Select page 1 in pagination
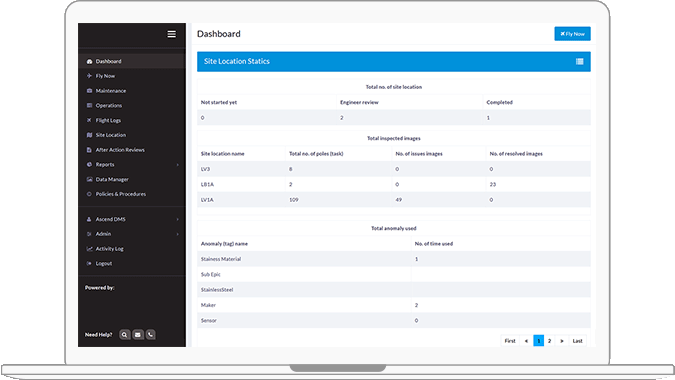The image size is (675, 380). click(539, 341)
